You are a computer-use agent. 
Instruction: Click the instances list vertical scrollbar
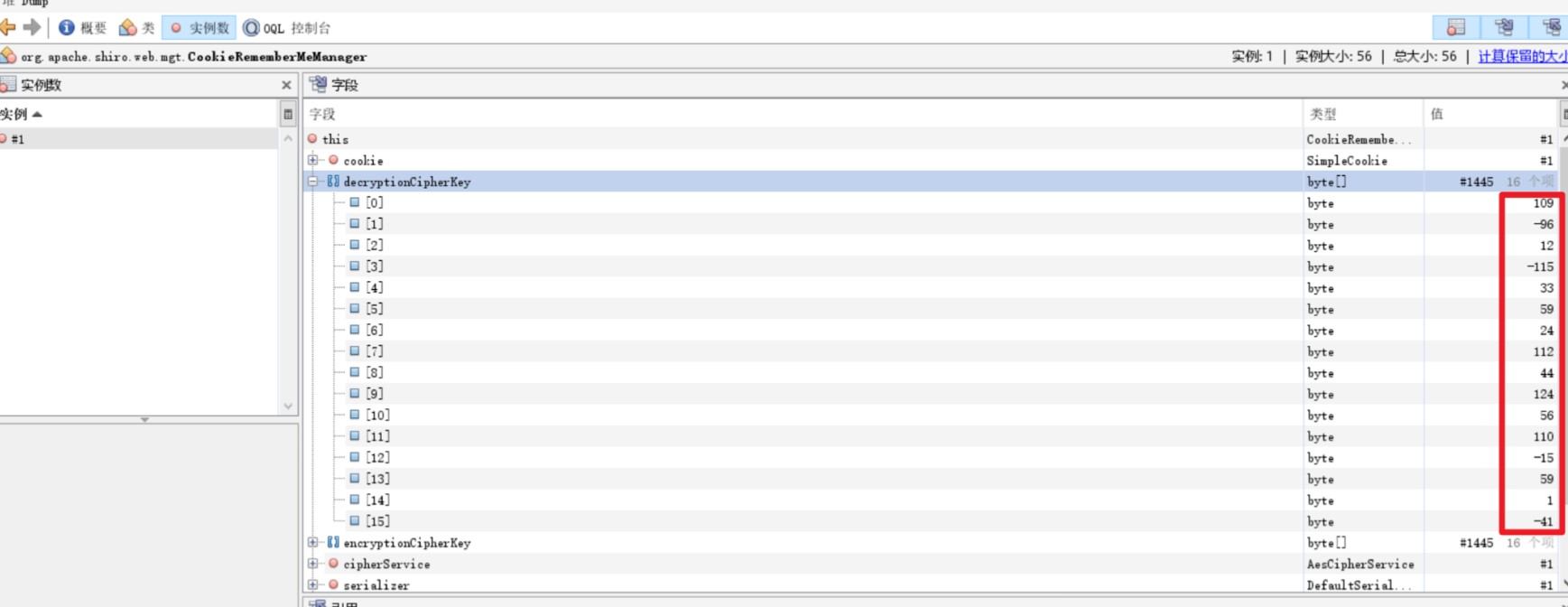tap(288, 272)
